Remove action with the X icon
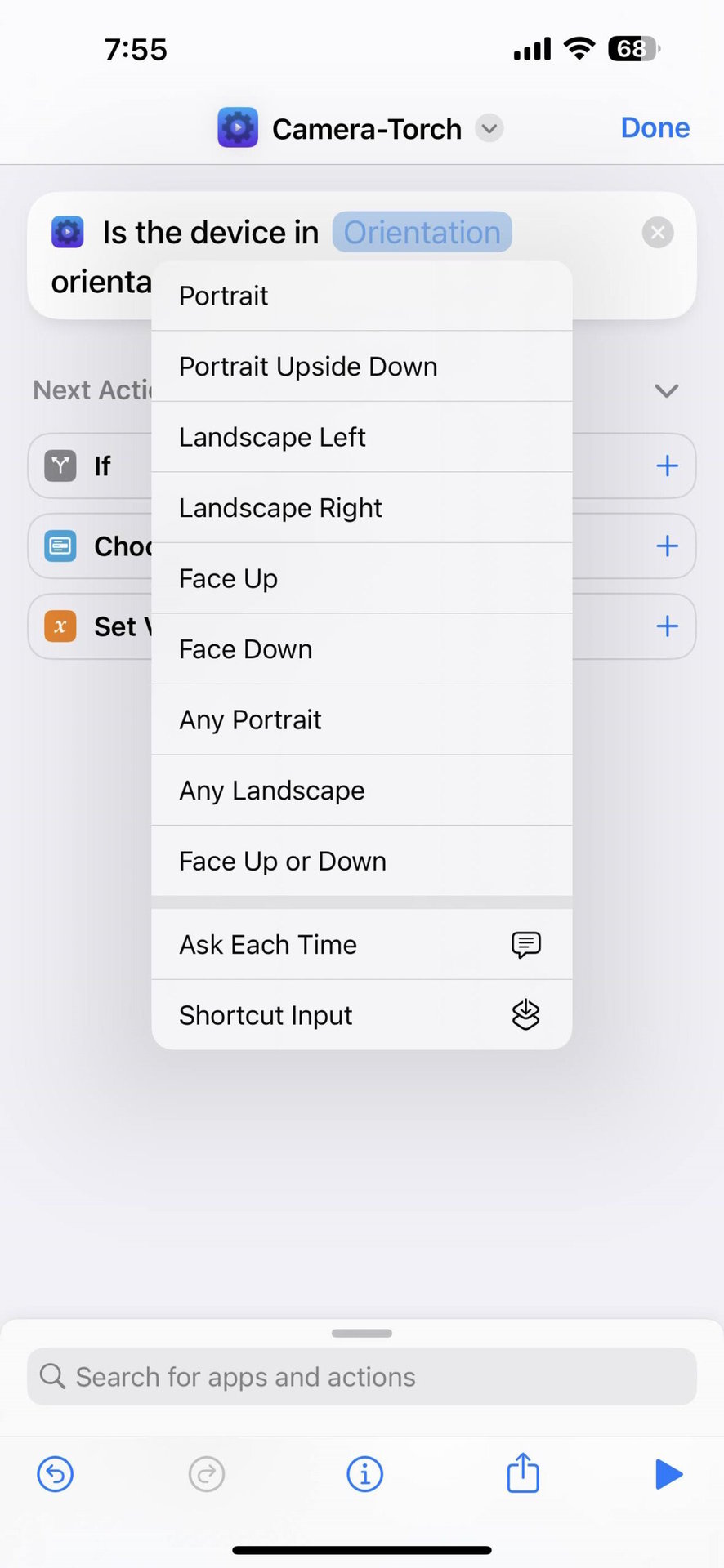This screenshot has width=724, height=1568. pos(658,233)
